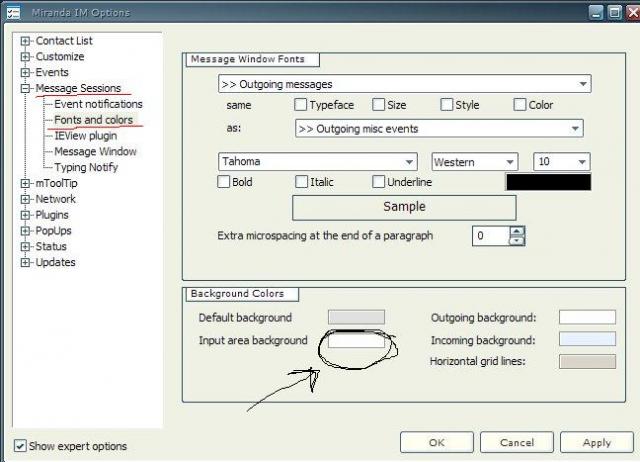Select Event notifications in the tree

point(98,104)
